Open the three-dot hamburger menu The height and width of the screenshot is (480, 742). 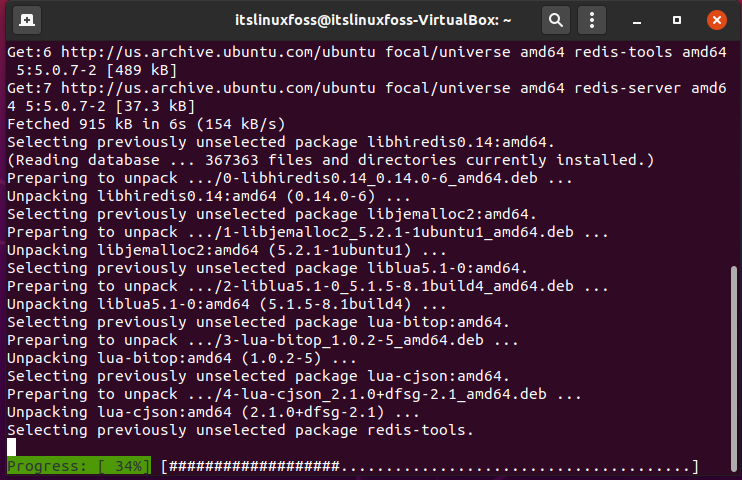point(592,20)
